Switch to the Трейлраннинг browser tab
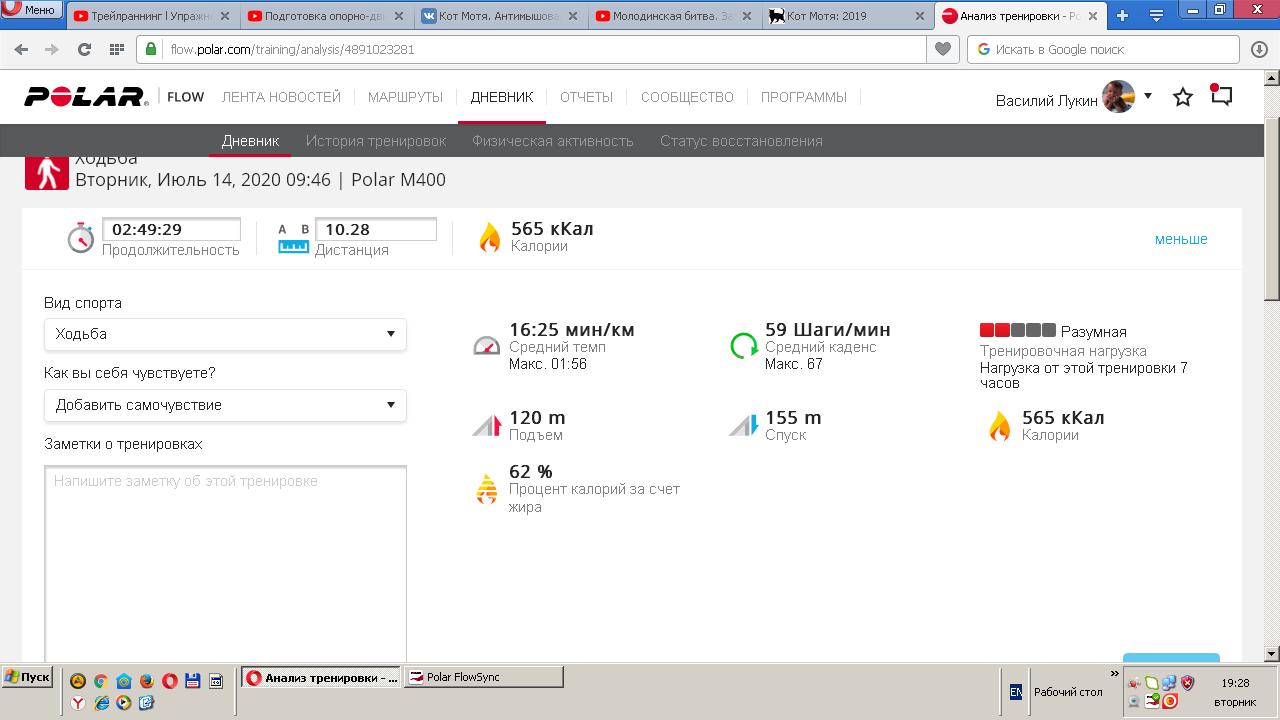The width and height of the screenshot is (1280, 720). tap(153, 16)
